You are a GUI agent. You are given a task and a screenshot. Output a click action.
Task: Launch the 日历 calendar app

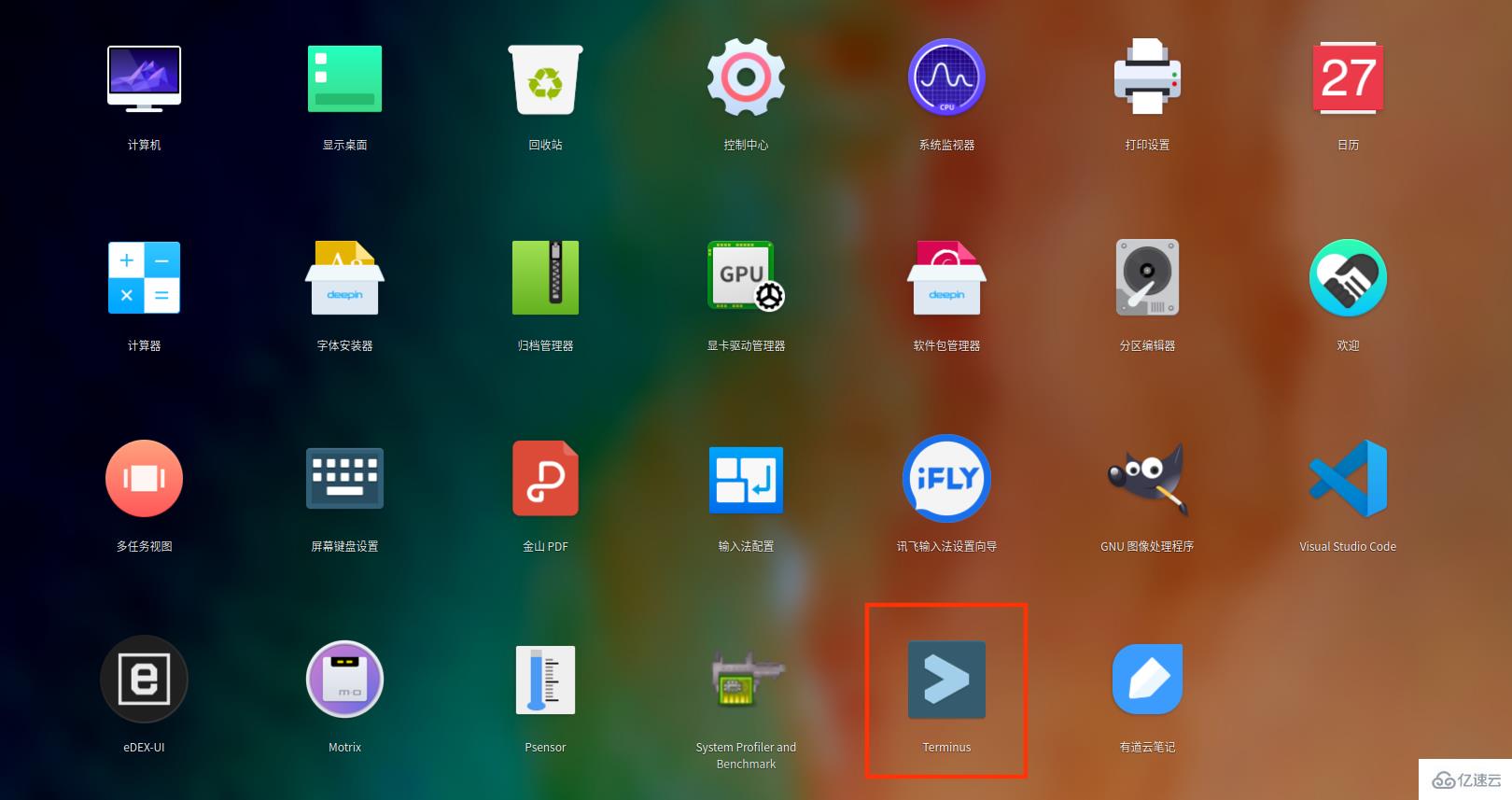(1348, 78)
